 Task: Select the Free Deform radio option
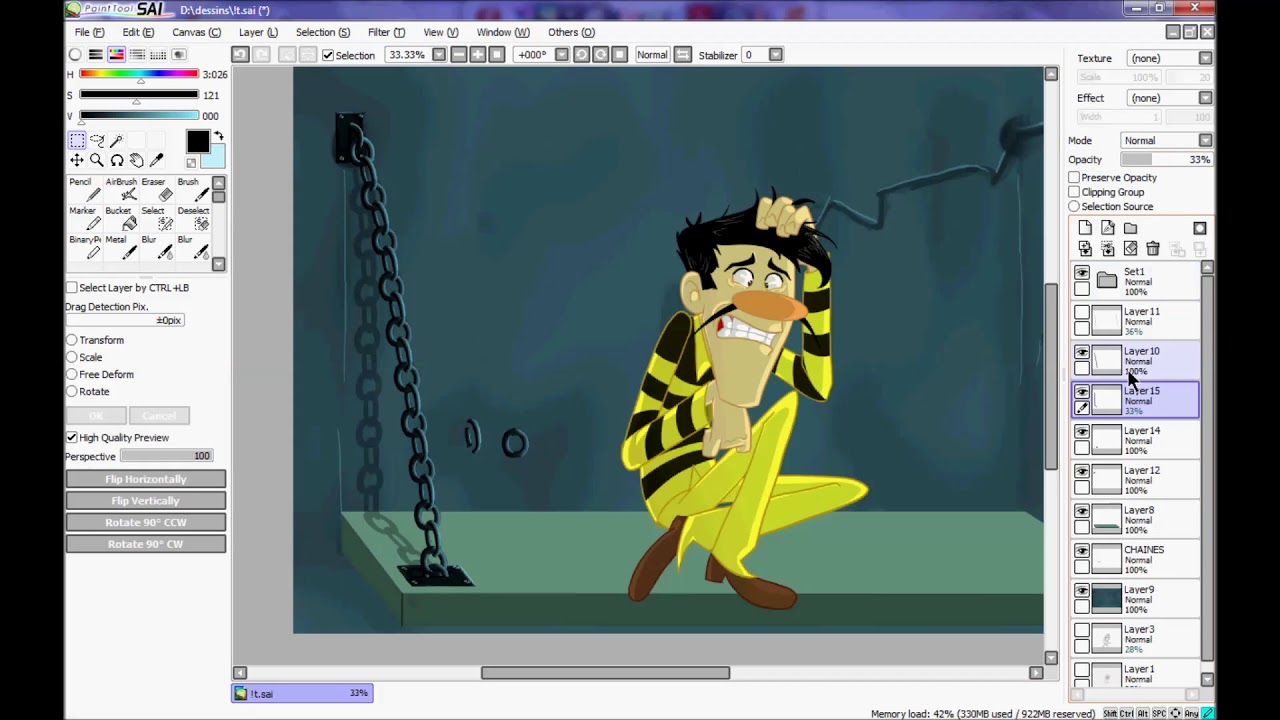coord(72,374)
